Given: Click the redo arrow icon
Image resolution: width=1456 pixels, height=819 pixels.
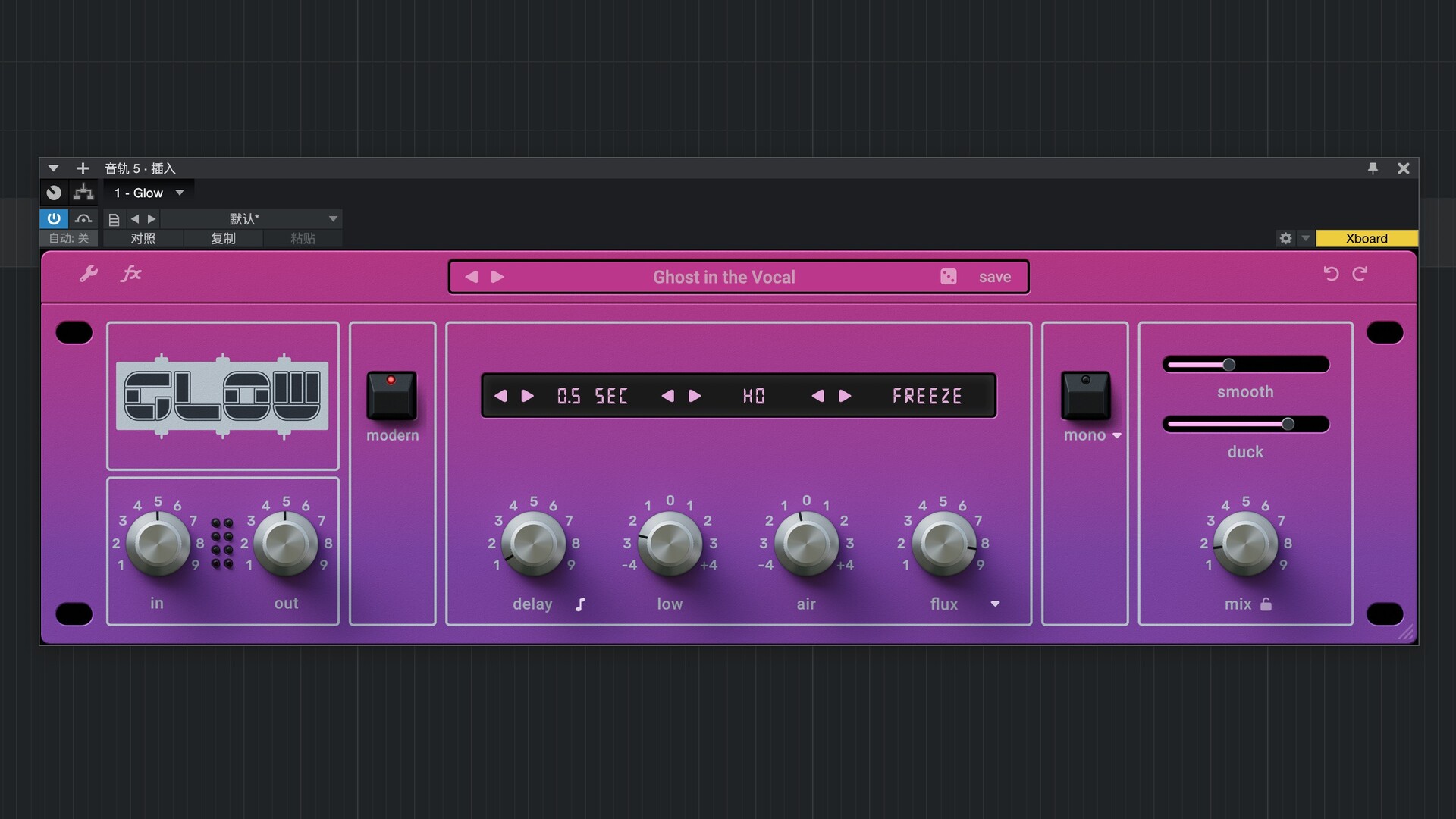Looking at the screenshot, I should pyautogui.click(x=1360, y=274).
